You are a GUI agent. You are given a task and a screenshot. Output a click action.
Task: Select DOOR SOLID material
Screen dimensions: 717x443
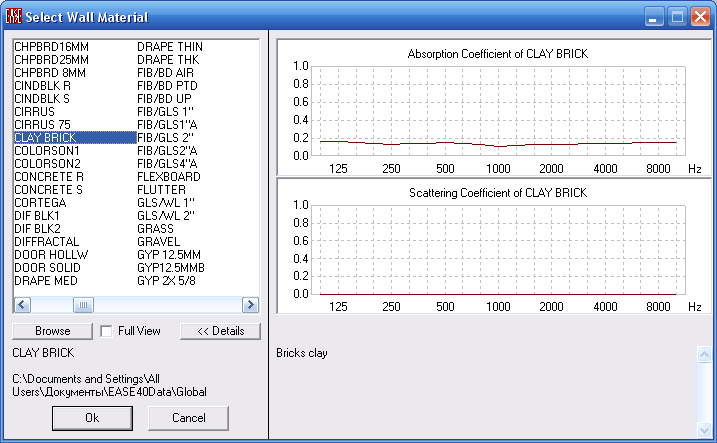(x=48, y=267)
